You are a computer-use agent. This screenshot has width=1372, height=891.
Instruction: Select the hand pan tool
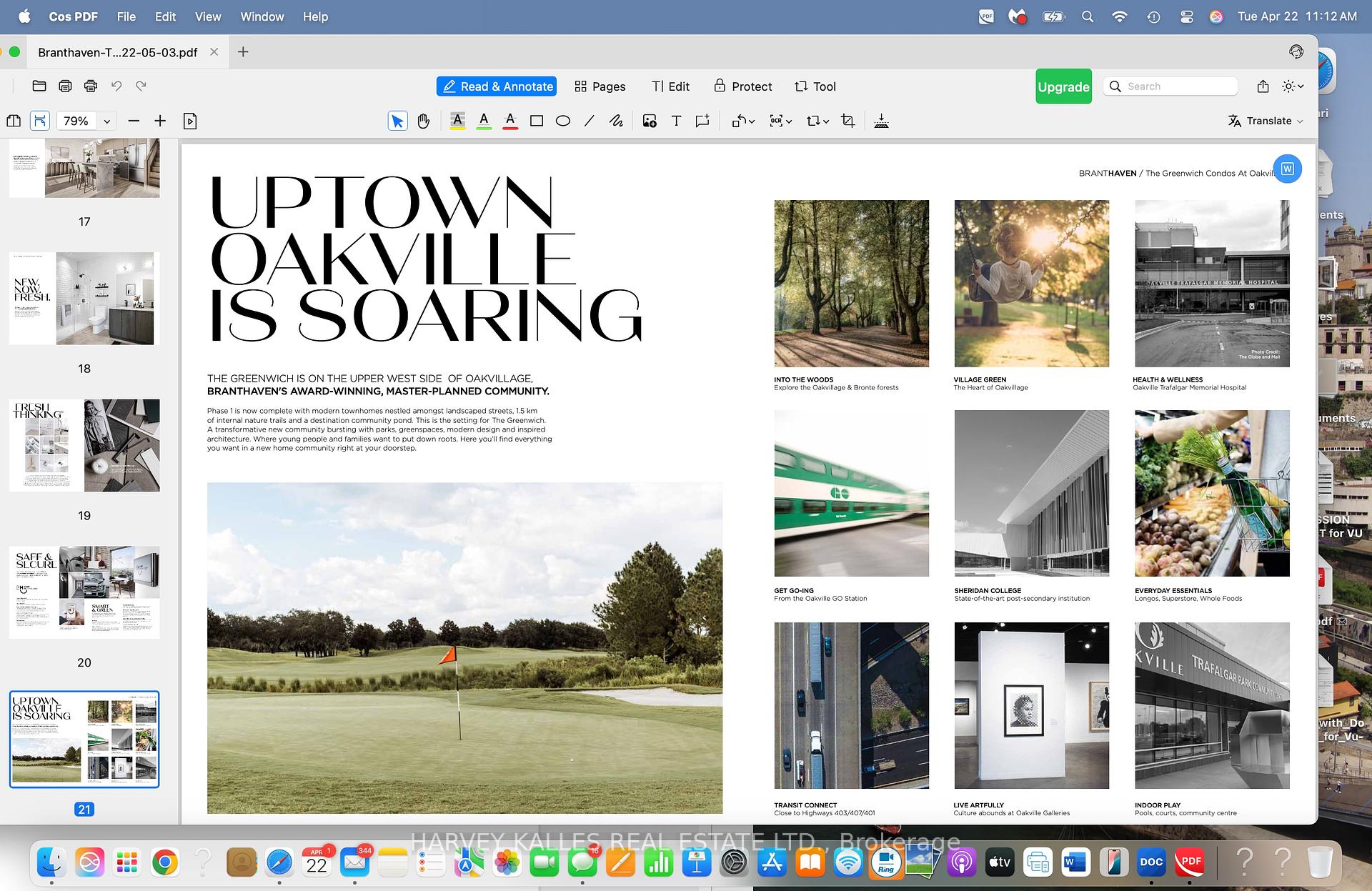coord(424,121)
